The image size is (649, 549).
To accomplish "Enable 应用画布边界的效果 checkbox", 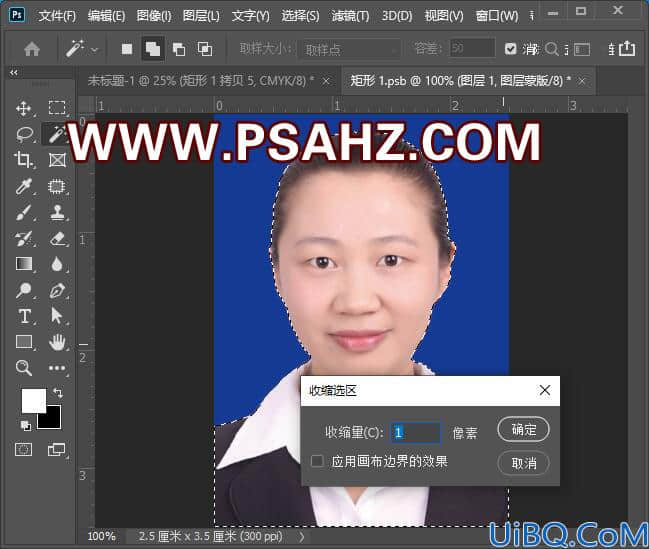I will (317, 461).
